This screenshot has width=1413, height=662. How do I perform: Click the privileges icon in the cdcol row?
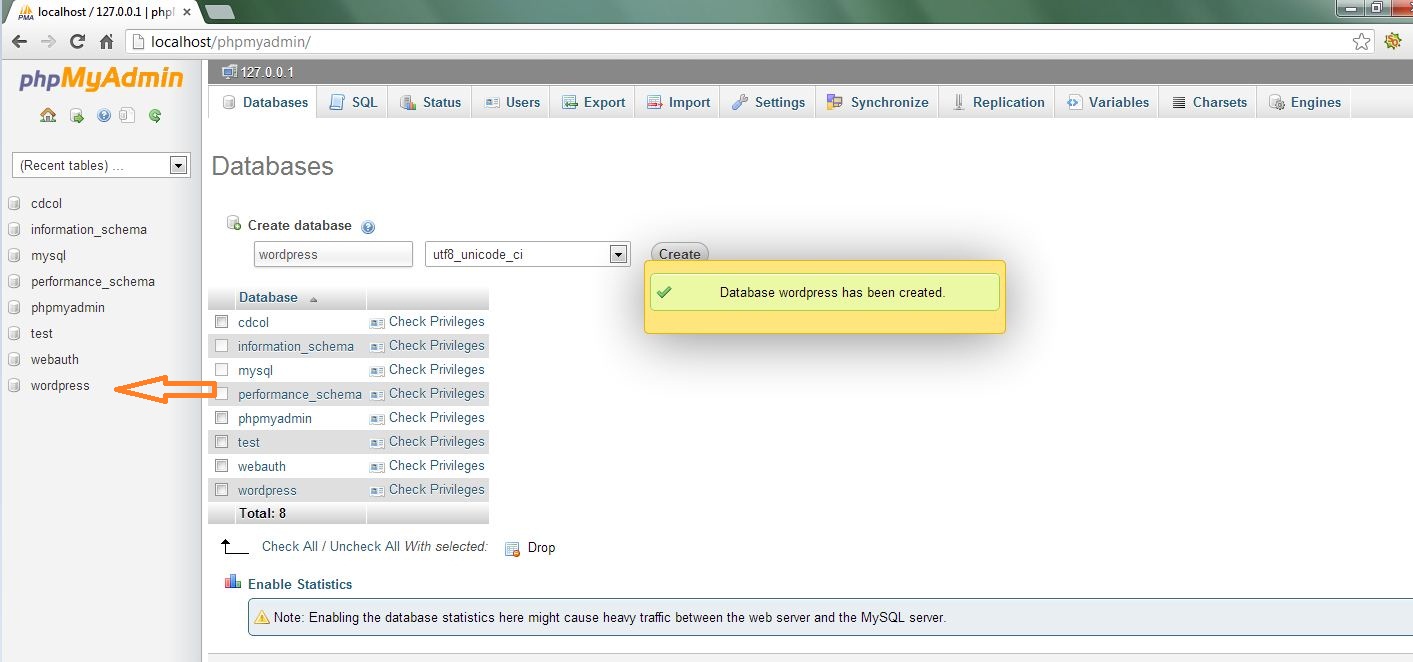tap(377, 322)
